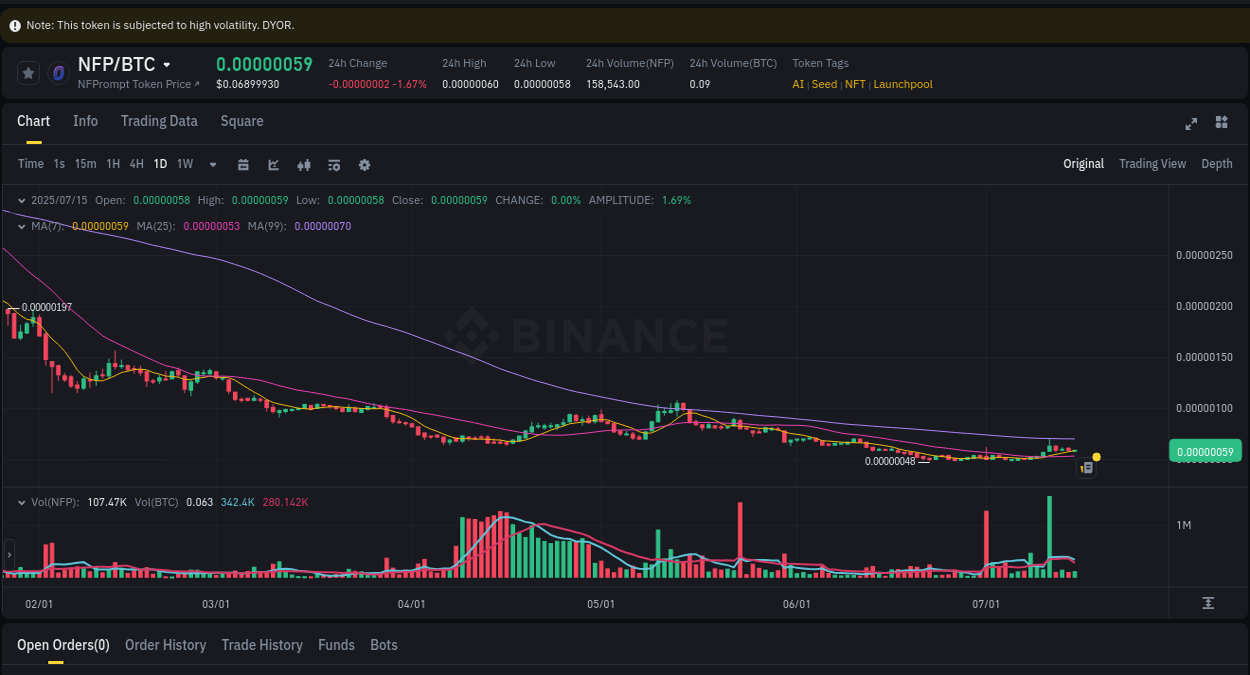Image resolution: width=1250 pixels, height=675 pixels.
Task: Select the chart type icon on toolbar
Action: [x=273, y=164]
